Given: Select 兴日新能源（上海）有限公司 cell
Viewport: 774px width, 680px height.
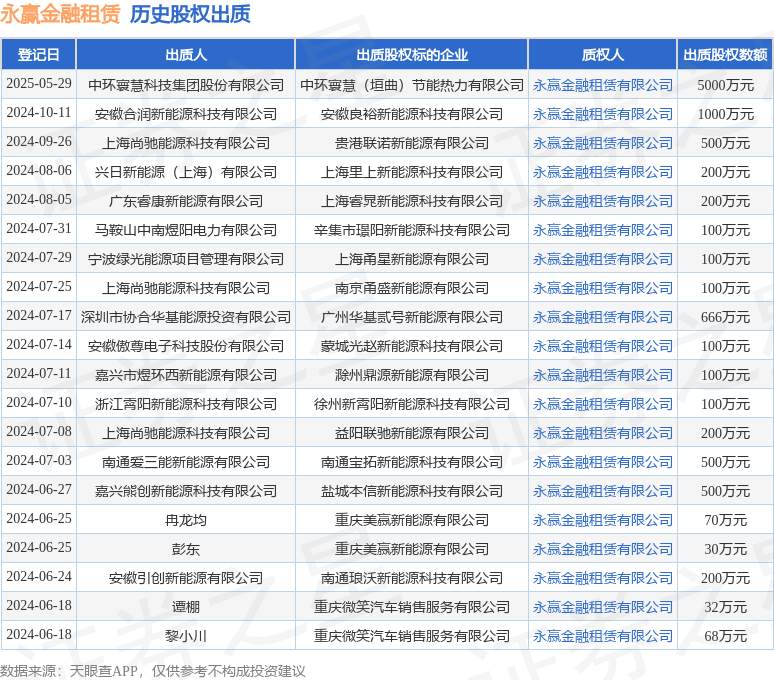Looking at the screenshot, I should coord(186,172).
